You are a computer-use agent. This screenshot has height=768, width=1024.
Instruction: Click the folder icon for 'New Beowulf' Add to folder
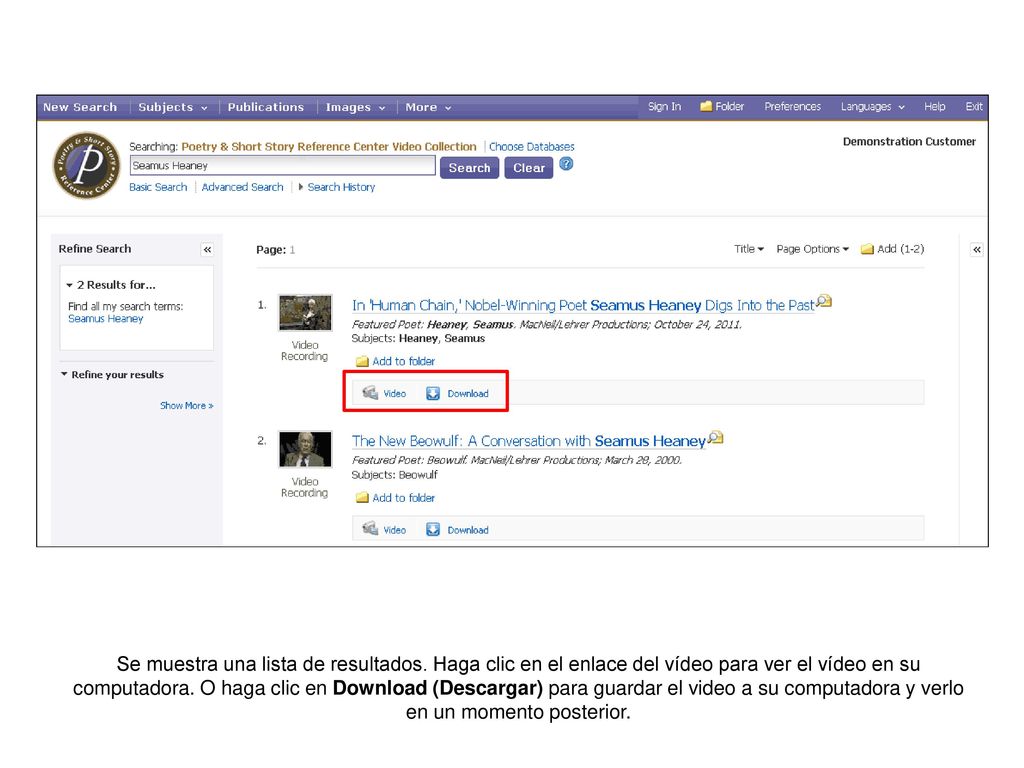click(362, 498)
